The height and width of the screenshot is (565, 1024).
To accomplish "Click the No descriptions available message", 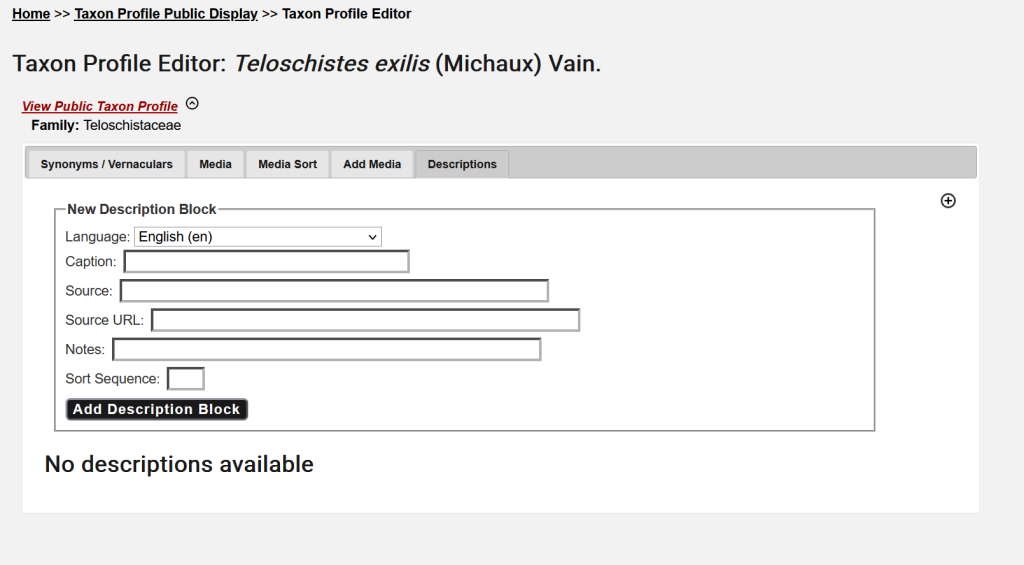I will pyautogui.click(x=179, y=464).
